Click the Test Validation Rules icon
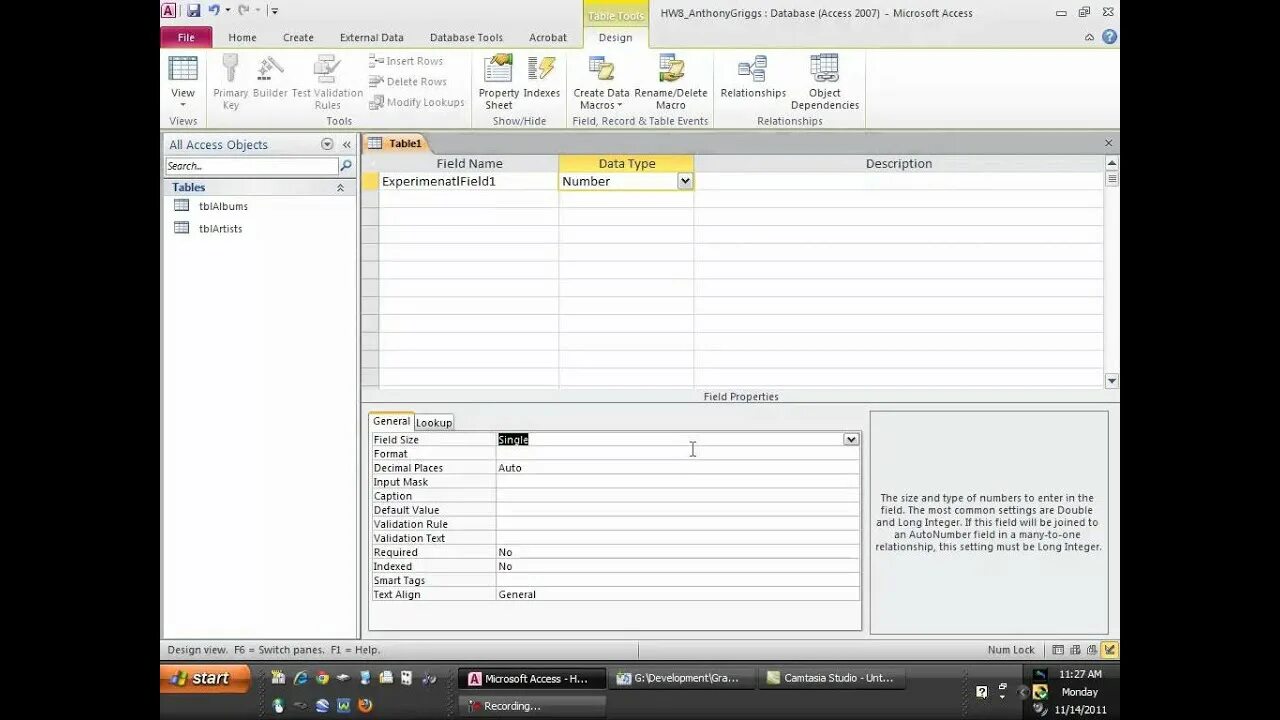Viewport: 1280px width, 720px height. click(327, 69)
